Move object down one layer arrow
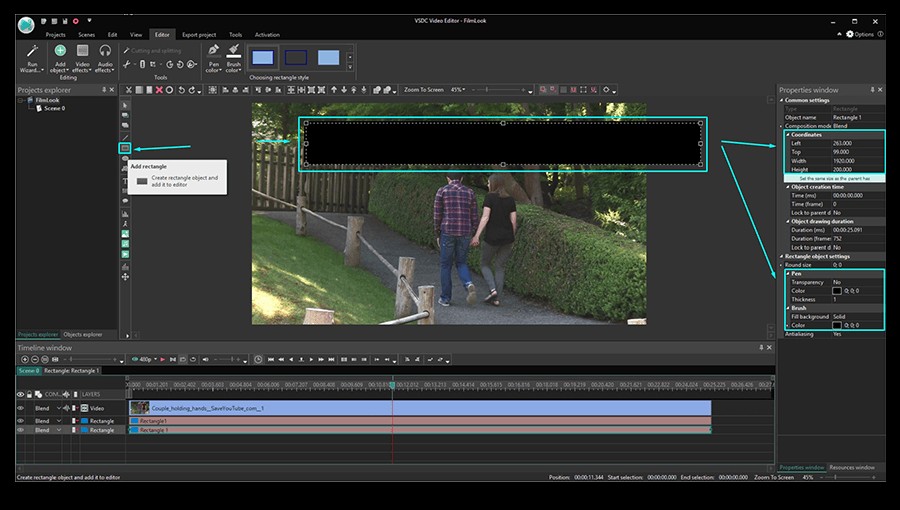The image size is (900, 510). (x=344, y=90)
